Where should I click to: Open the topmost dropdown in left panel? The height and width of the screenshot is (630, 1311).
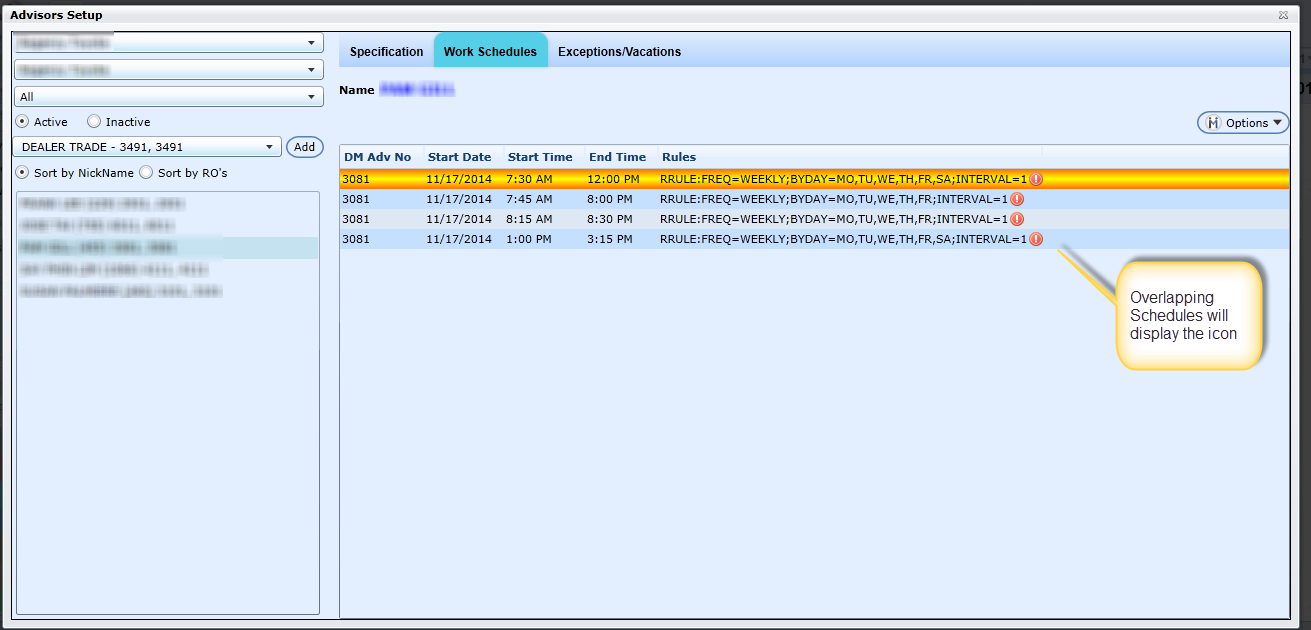click(x=311, y=43)
